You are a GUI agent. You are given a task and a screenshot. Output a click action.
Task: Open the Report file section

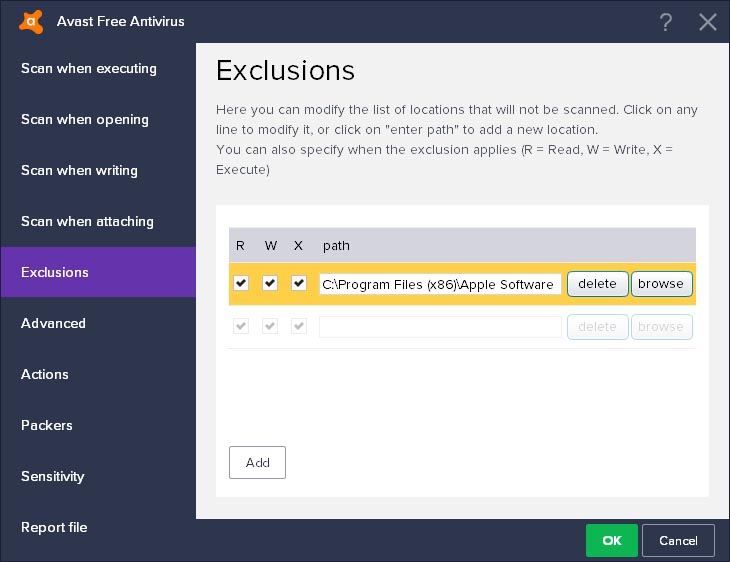pos(54,527)
